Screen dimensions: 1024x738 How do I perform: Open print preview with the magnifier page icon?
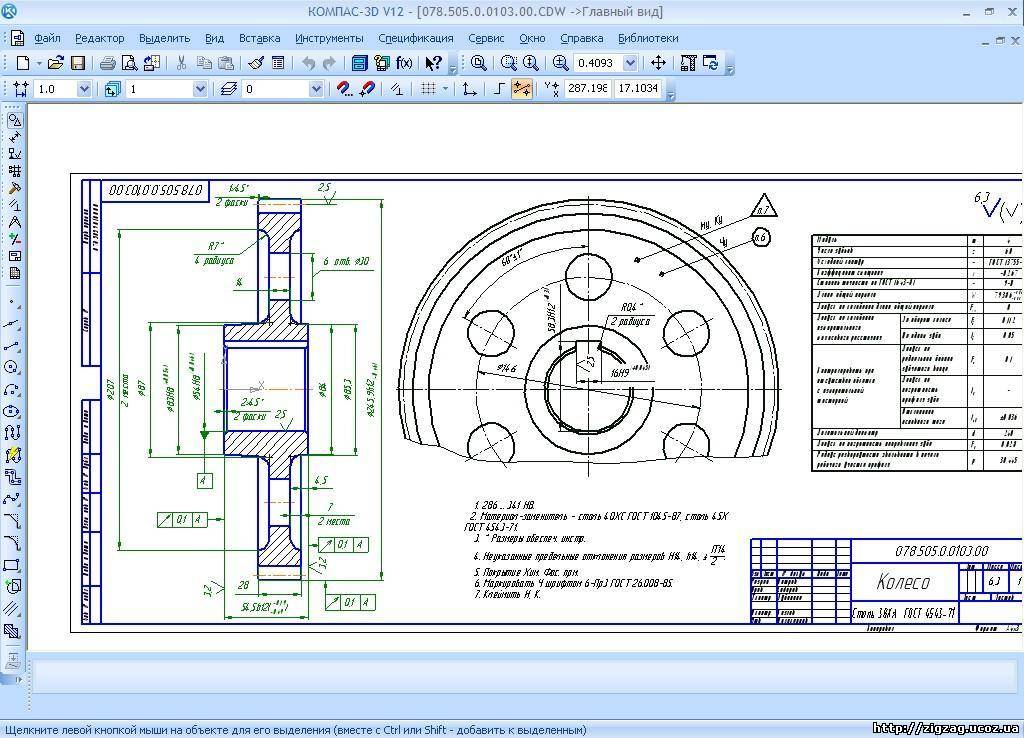click(x=129, y=63)
